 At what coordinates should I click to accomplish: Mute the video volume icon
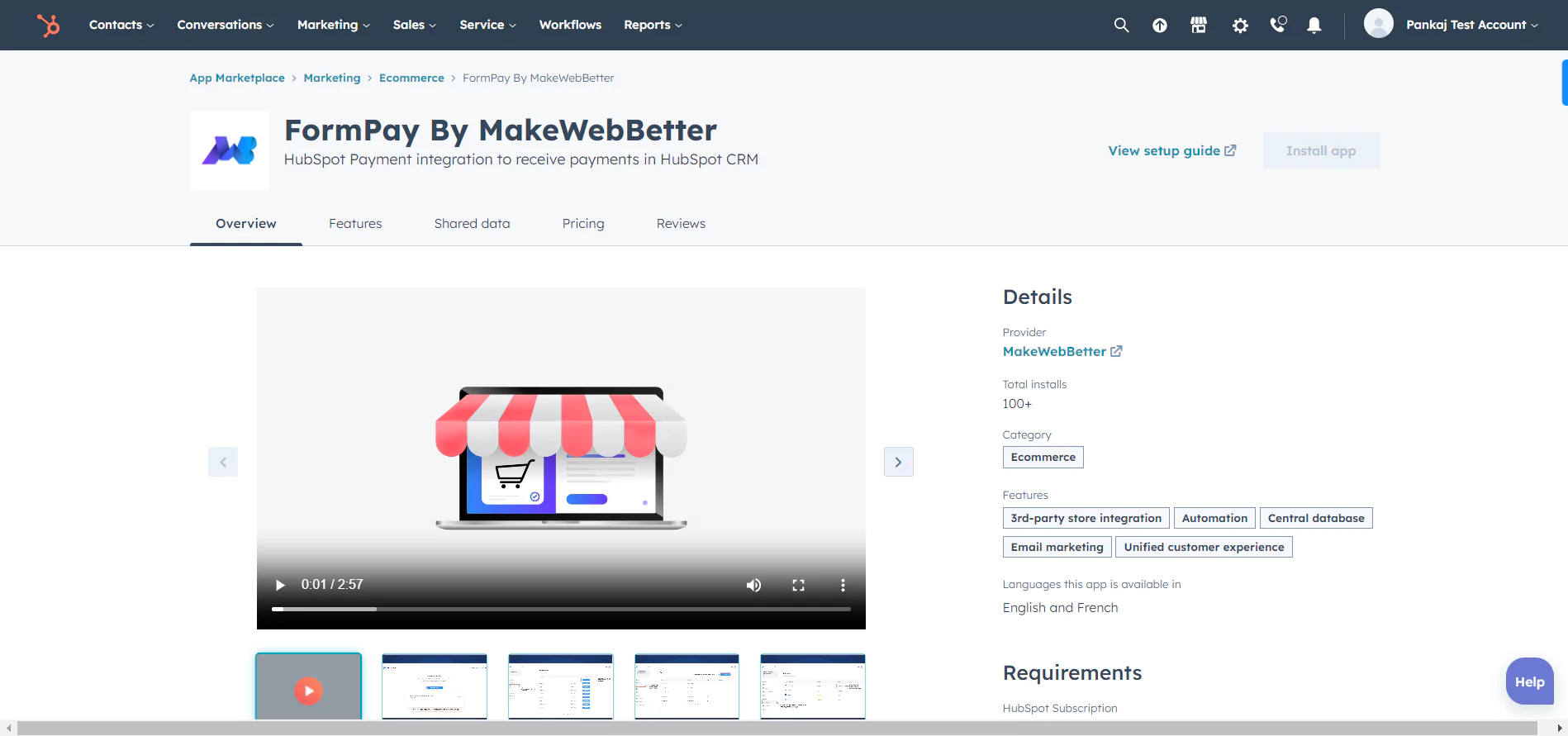[753, 585]
